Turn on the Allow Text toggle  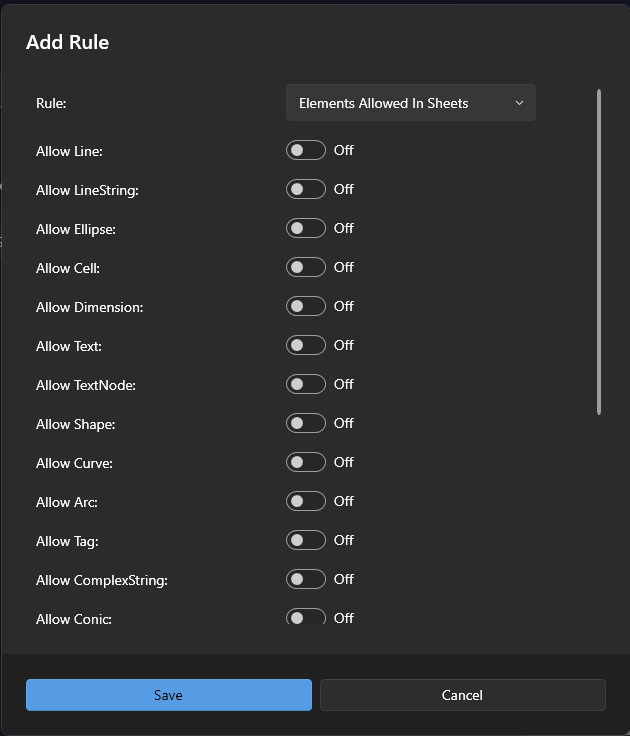coord(306,345)
